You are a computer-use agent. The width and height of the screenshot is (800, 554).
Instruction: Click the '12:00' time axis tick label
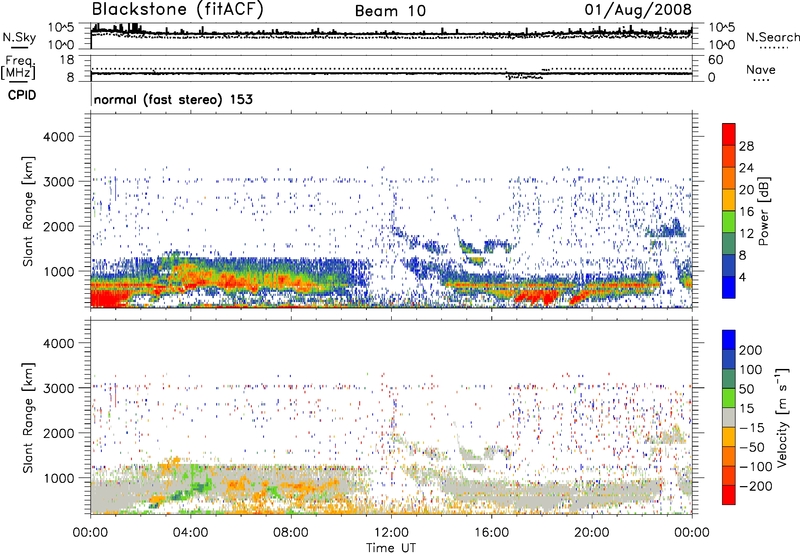click(391, 533)
